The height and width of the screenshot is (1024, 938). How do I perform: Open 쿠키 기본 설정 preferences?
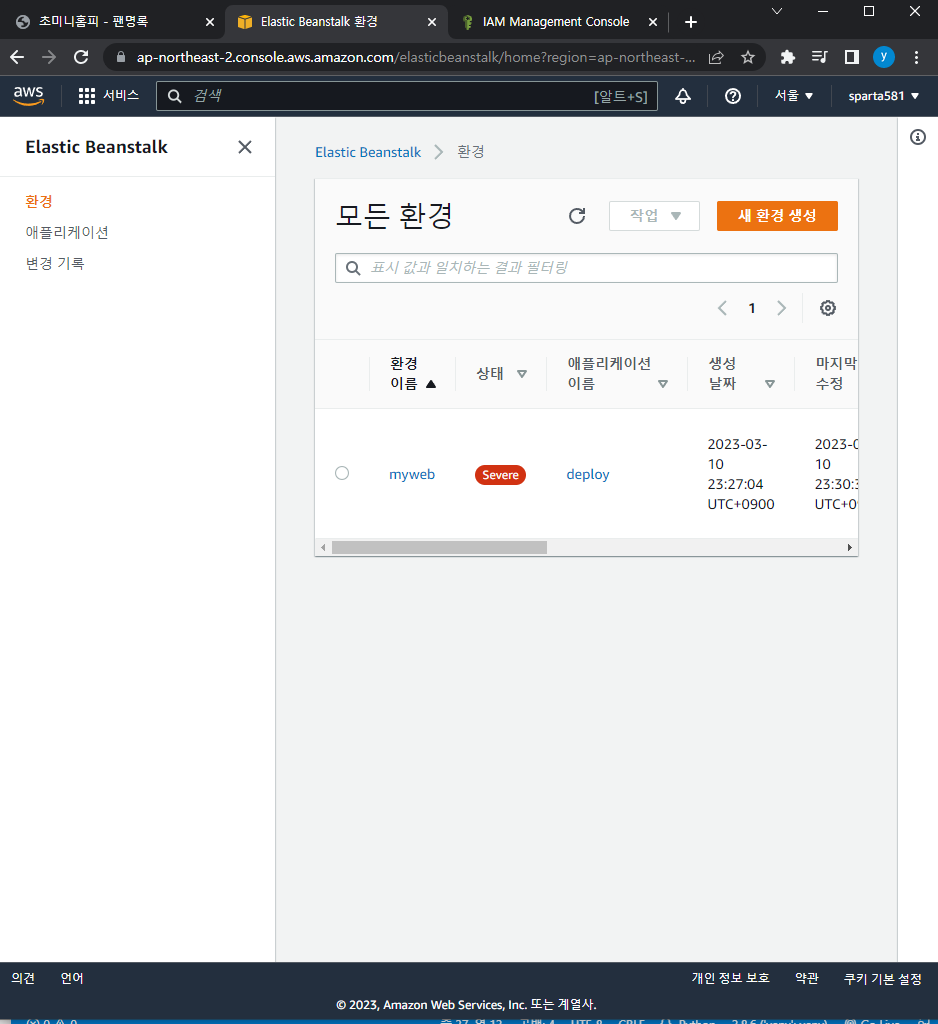[882, 978]
